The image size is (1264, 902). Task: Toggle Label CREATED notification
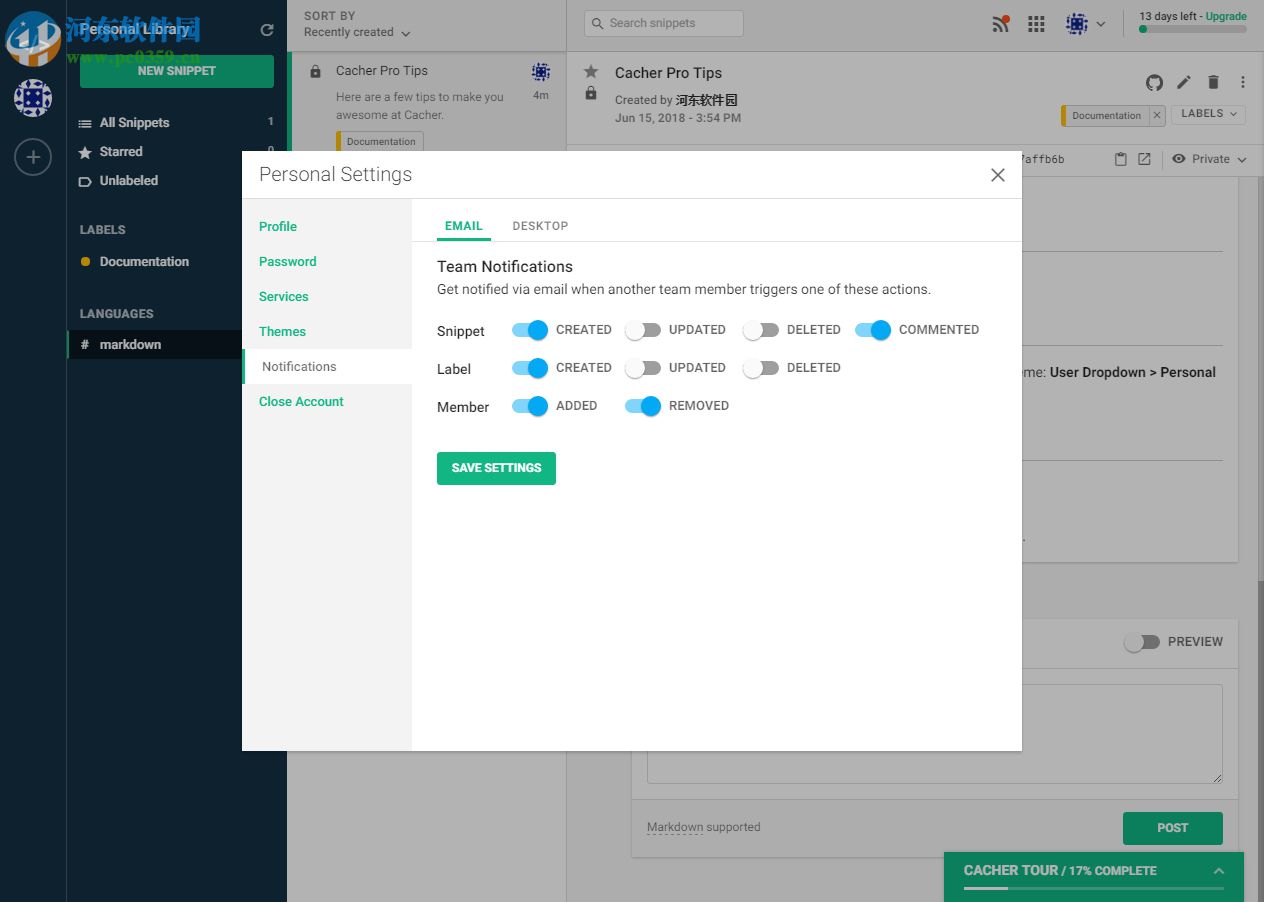(x=530, y=368)
